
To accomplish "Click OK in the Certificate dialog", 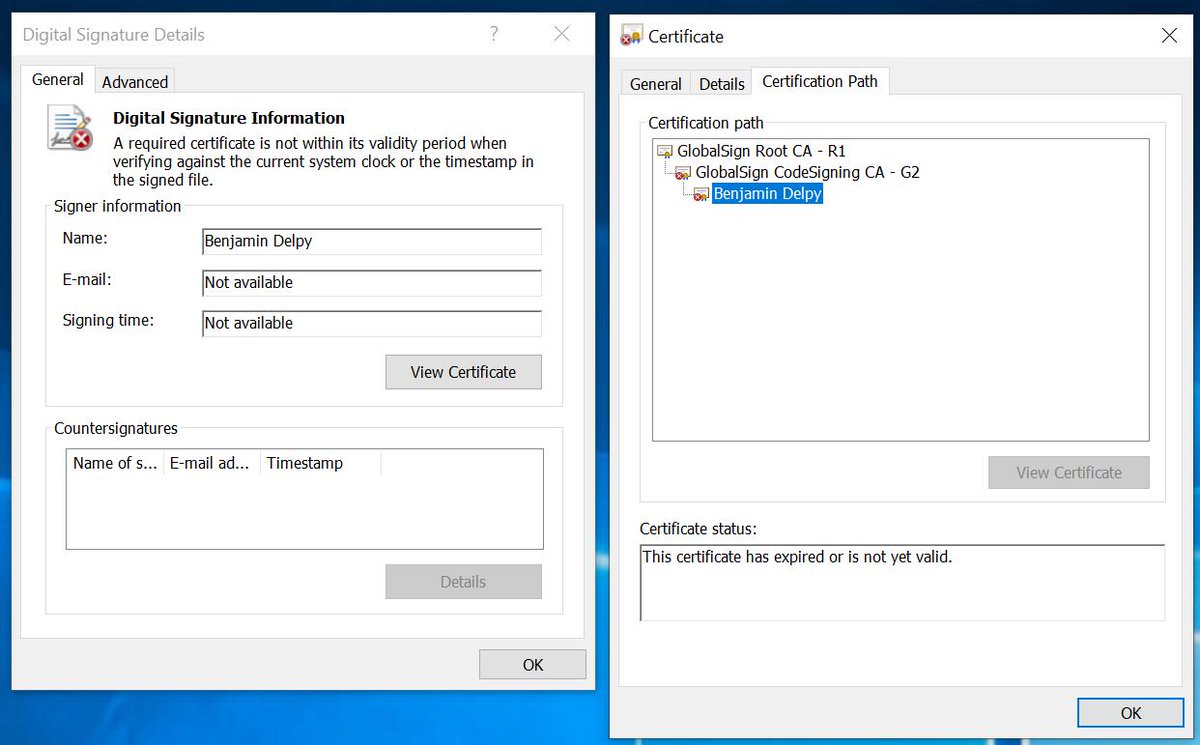I will [1131, 713].
